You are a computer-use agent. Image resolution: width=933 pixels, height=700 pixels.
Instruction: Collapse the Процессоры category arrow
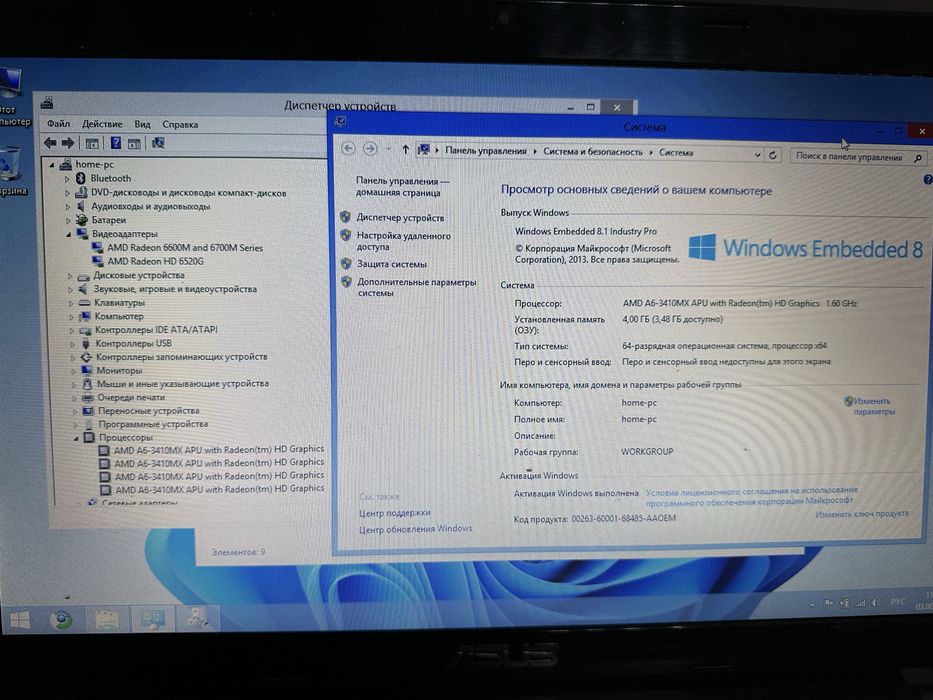click(x=76, y=438)
